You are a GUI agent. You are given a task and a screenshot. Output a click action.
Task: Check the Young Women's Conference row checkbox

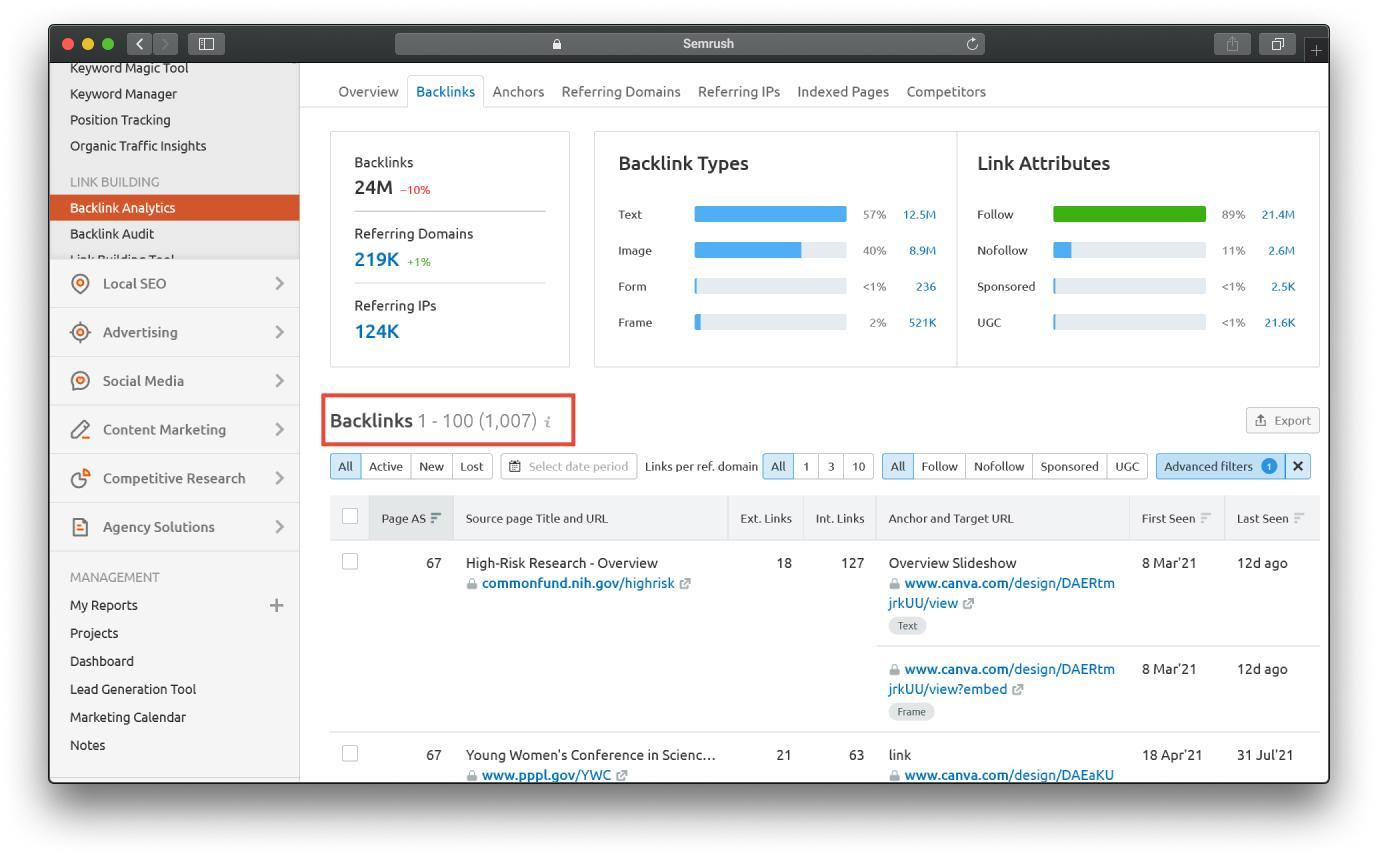coord(349,754)
